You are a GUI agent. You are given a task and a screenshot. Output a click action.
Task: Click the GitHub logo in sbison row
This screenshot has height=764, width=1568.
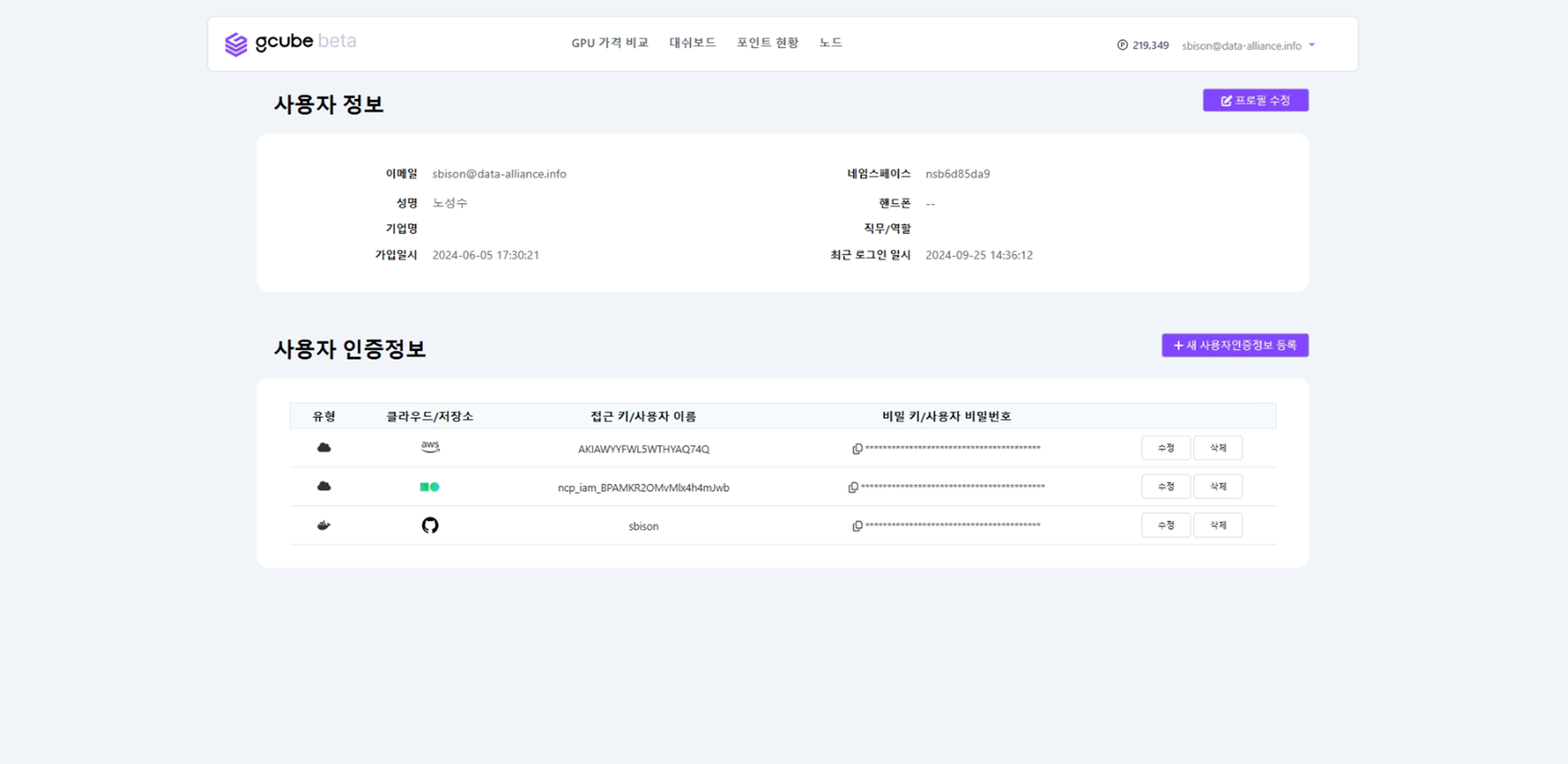430,525
